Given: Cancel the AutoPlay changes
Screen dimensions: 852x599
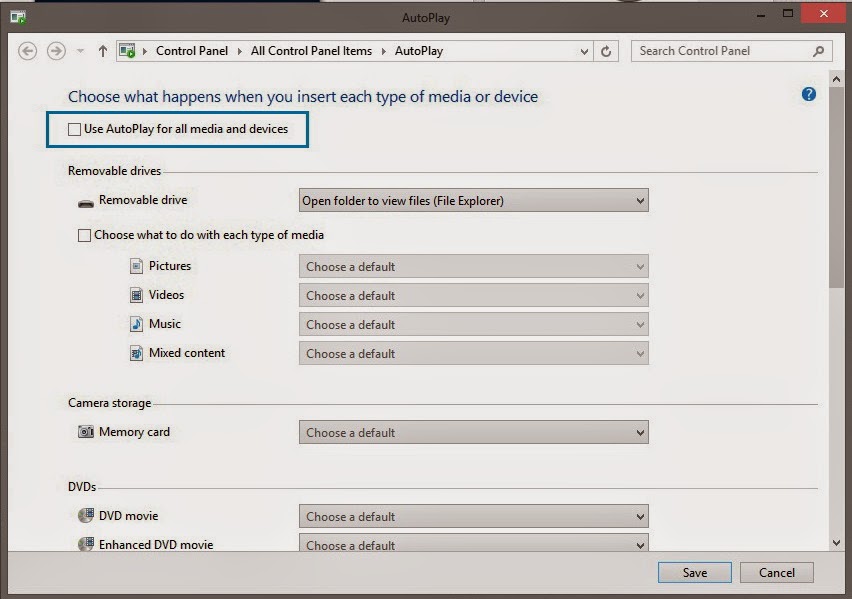Looking at the screenshot, I should click(x=777, y=572).
